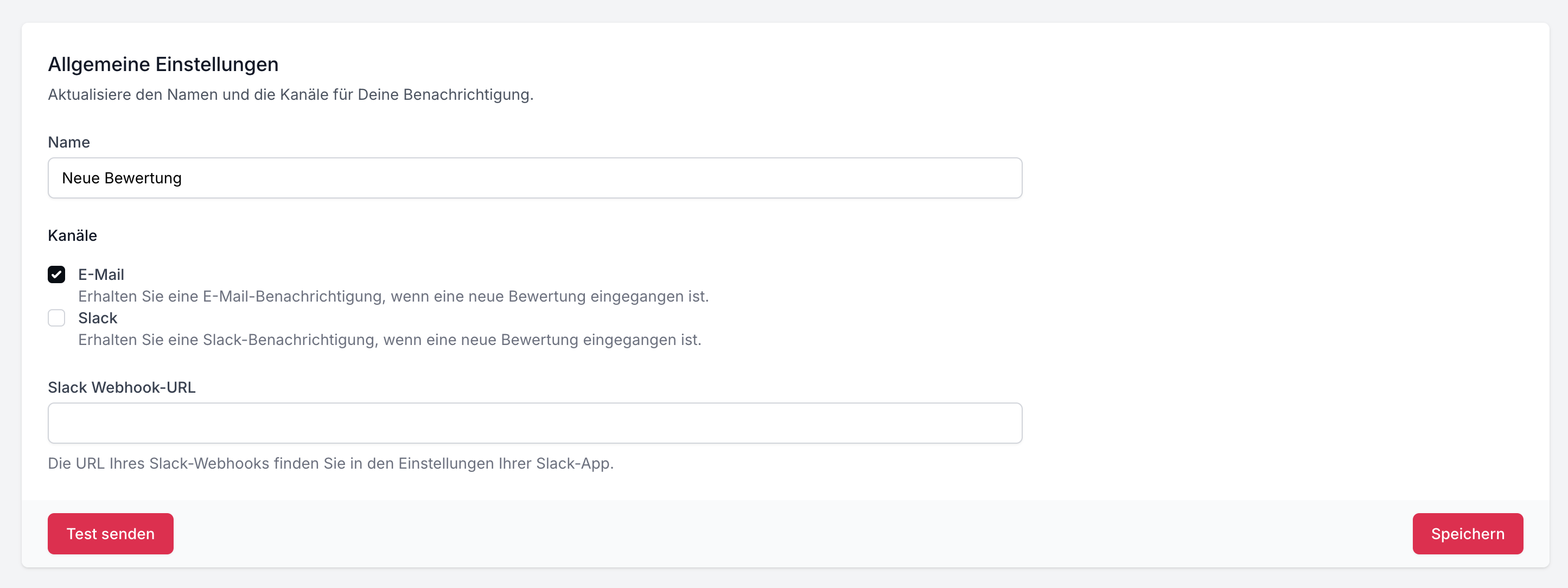Focus the Name input field

point(534,178)
